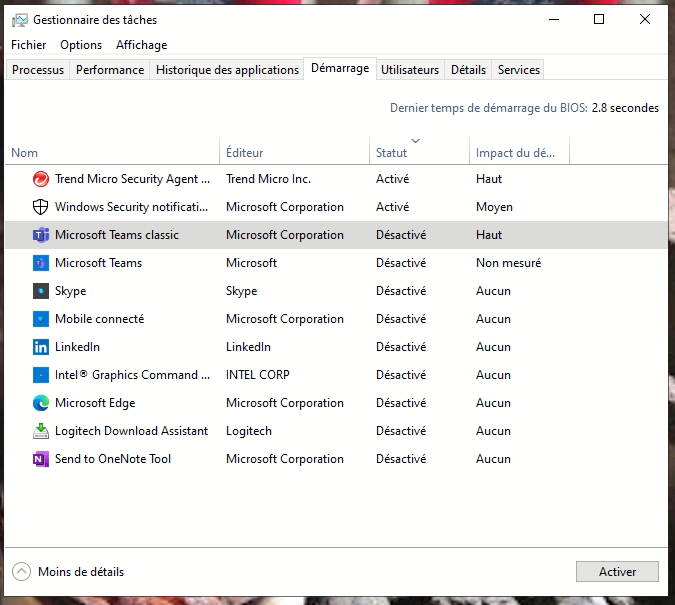Open the Détails tab
Viewport: 675px width, 605px height.
[468, 70]
